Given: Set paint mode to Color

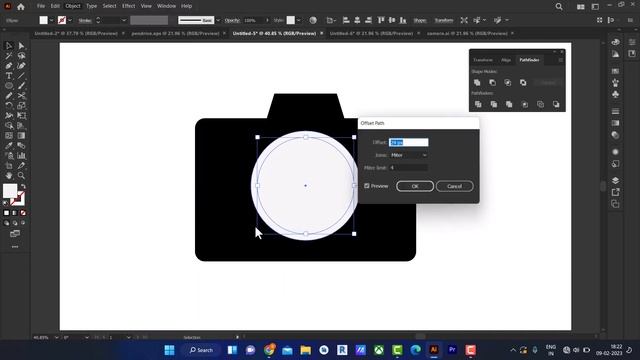Looking at the screenshot, I should pyautogui.click(x=6, y=213).
